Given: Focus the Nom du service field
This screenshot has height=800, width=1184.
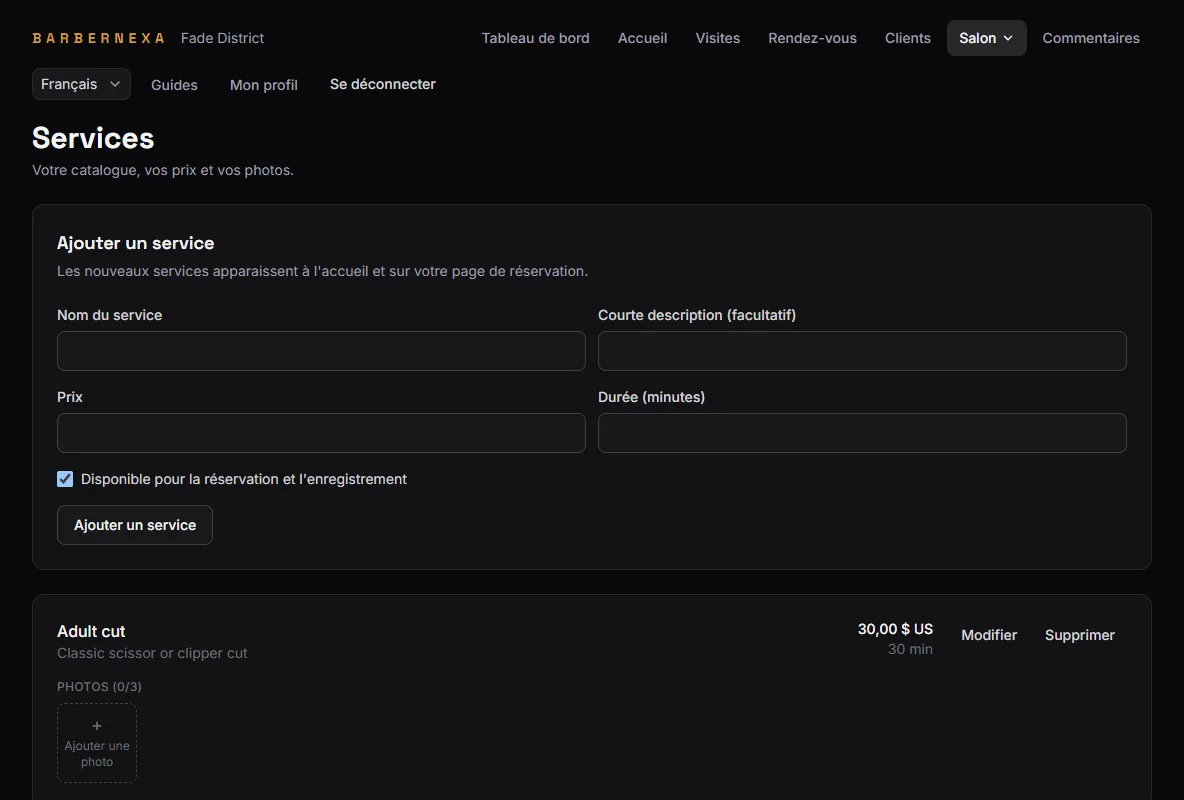Looking at the screenshot, I should pyautogui.click(x=322, y=351).
